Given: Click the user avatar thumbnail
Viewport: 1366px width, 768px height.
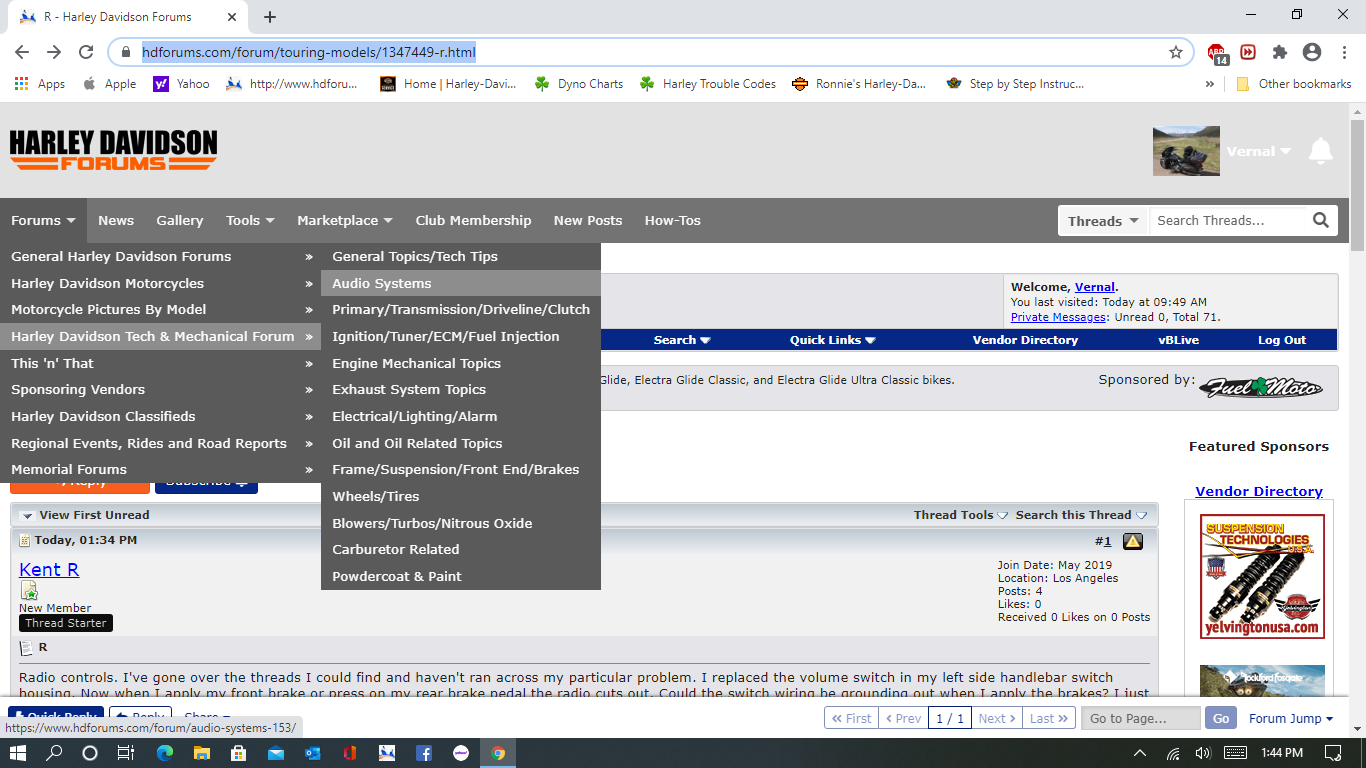Looking at the screenshot, I should [x=1185, y=151].
